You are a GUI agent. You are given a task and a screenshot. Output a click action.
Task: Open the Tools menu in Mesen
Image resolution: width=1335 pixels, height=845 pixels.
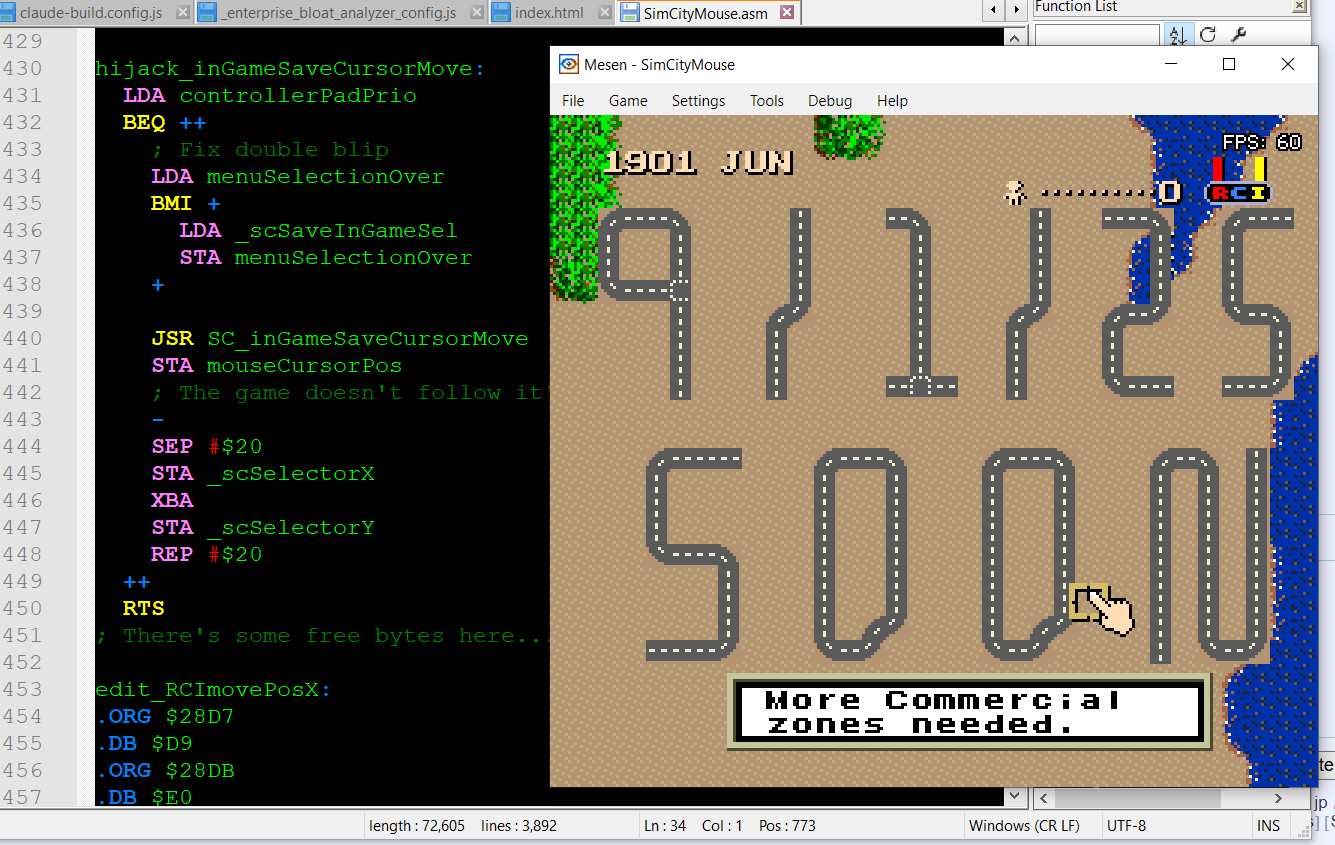[x=767, y=101]
